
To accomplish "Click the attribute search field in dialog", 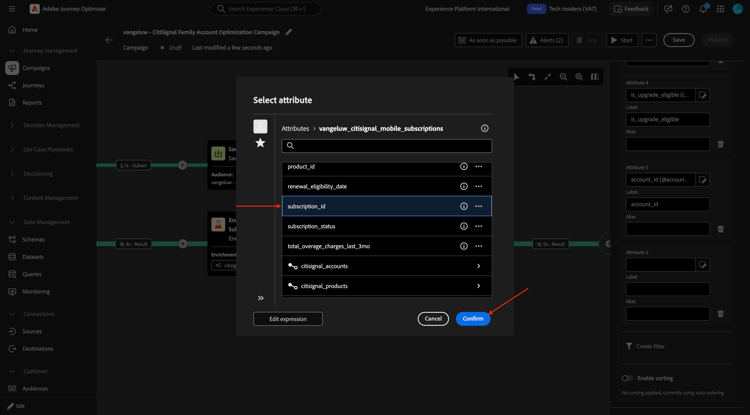I will tap(386, 146).
